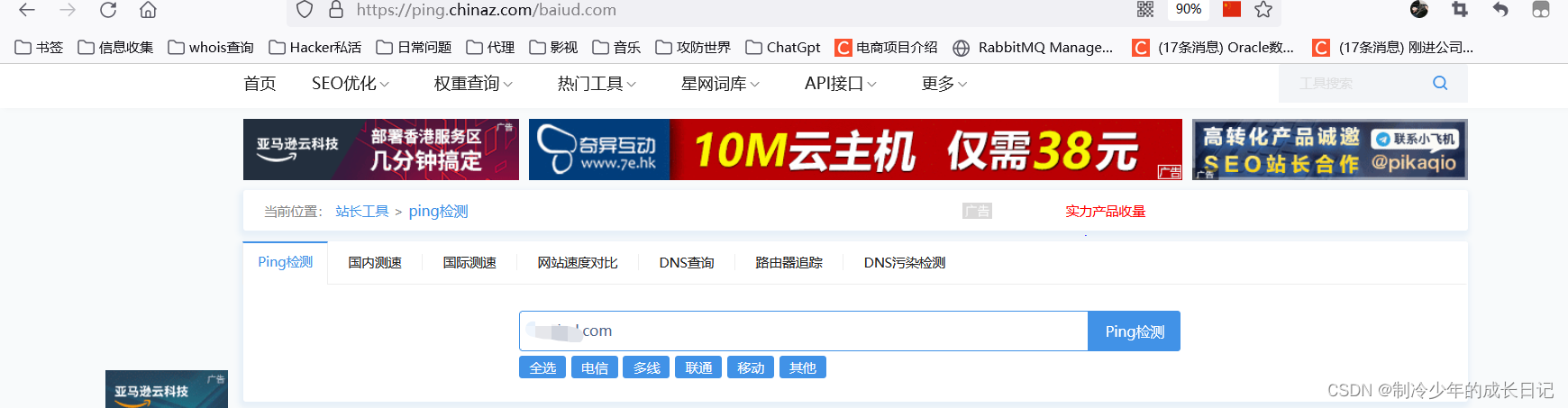The image size is (1568, 408).
Task: Click the magnifier search icon
Action: [1440, 84]
